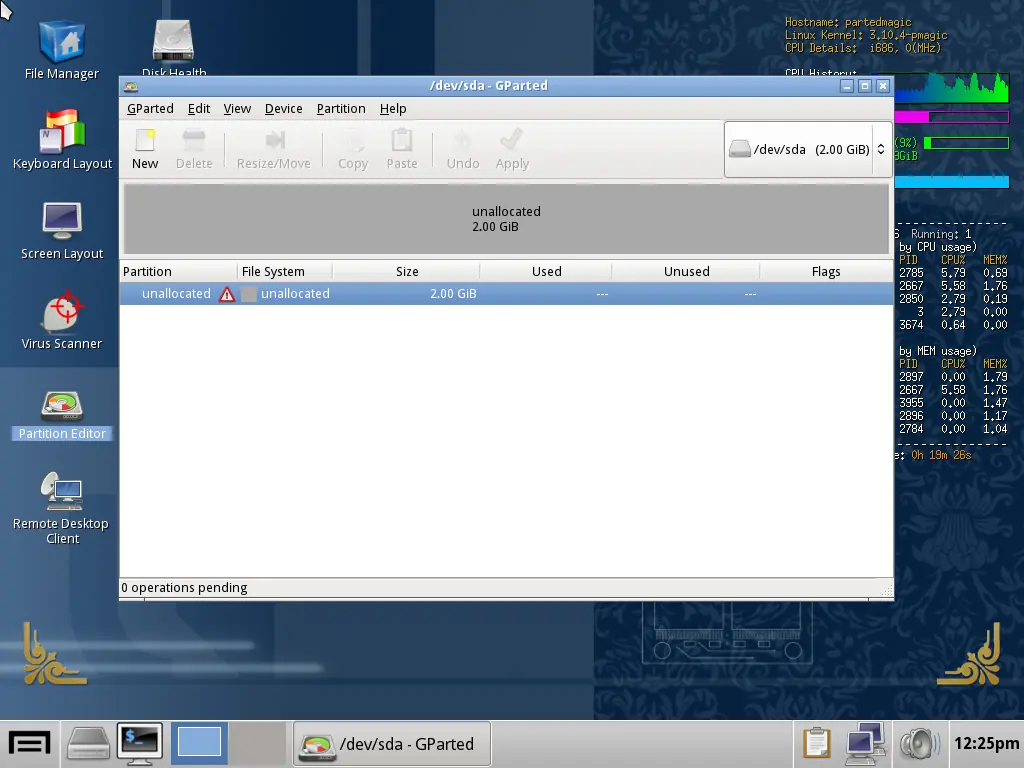Open Screen Layout desktop icon

(62, 230)
